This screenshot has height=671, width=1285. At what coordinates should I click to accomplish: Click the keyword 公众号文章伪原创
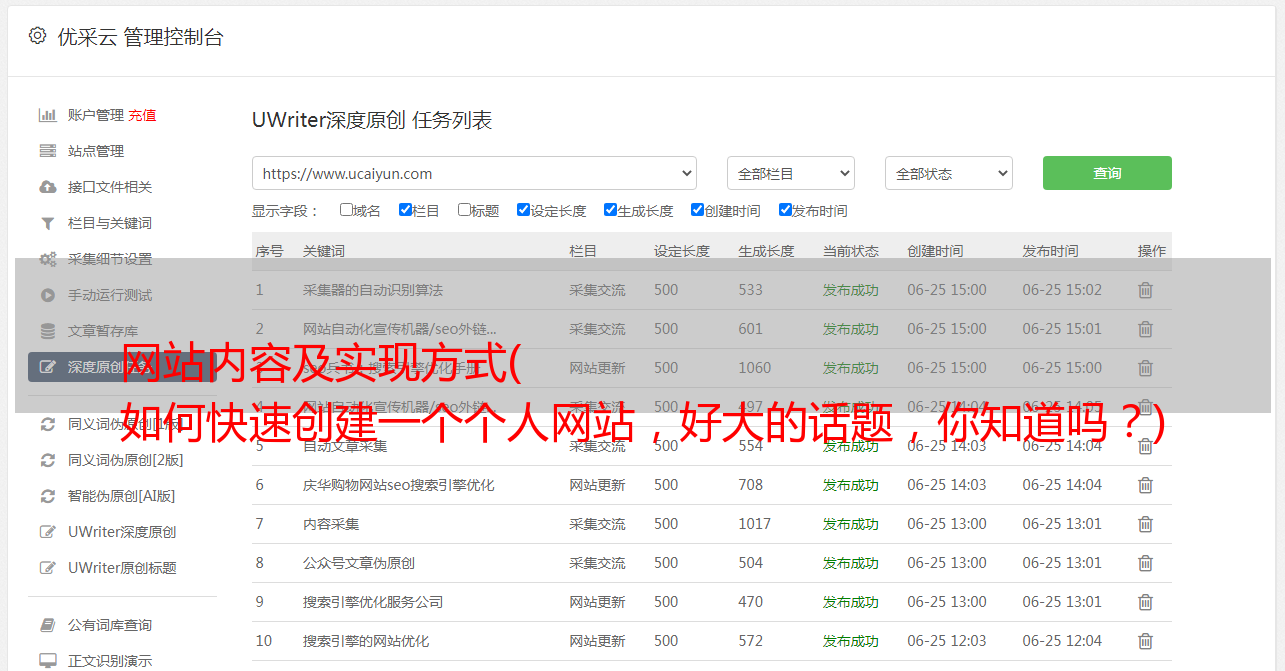click(359, 563)
